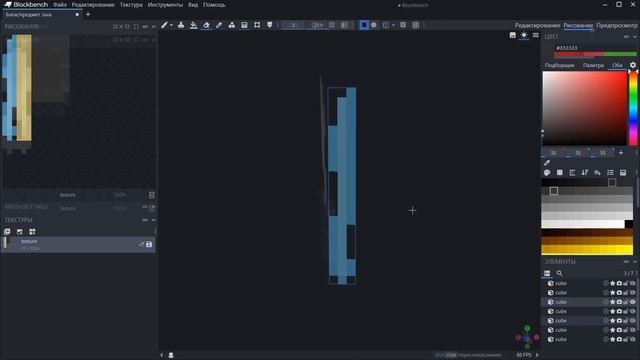Open the Палитра color tab
The image size is (640, 360).
click(593, 65)
